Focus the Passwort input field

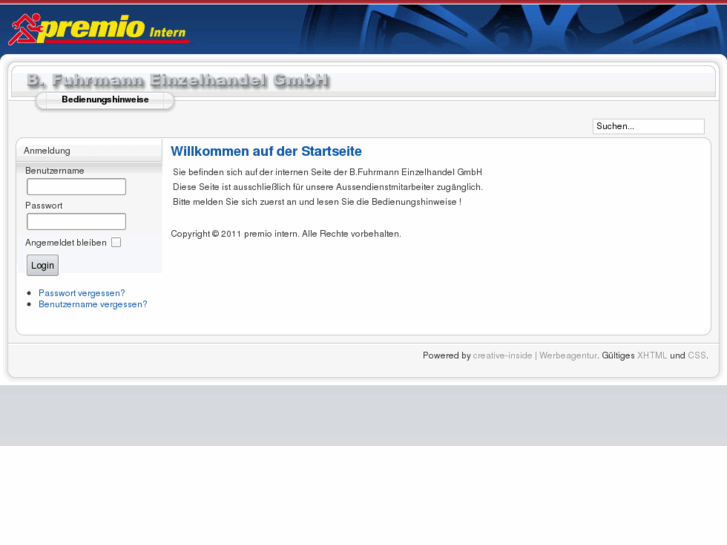click(x=76, y=221)
